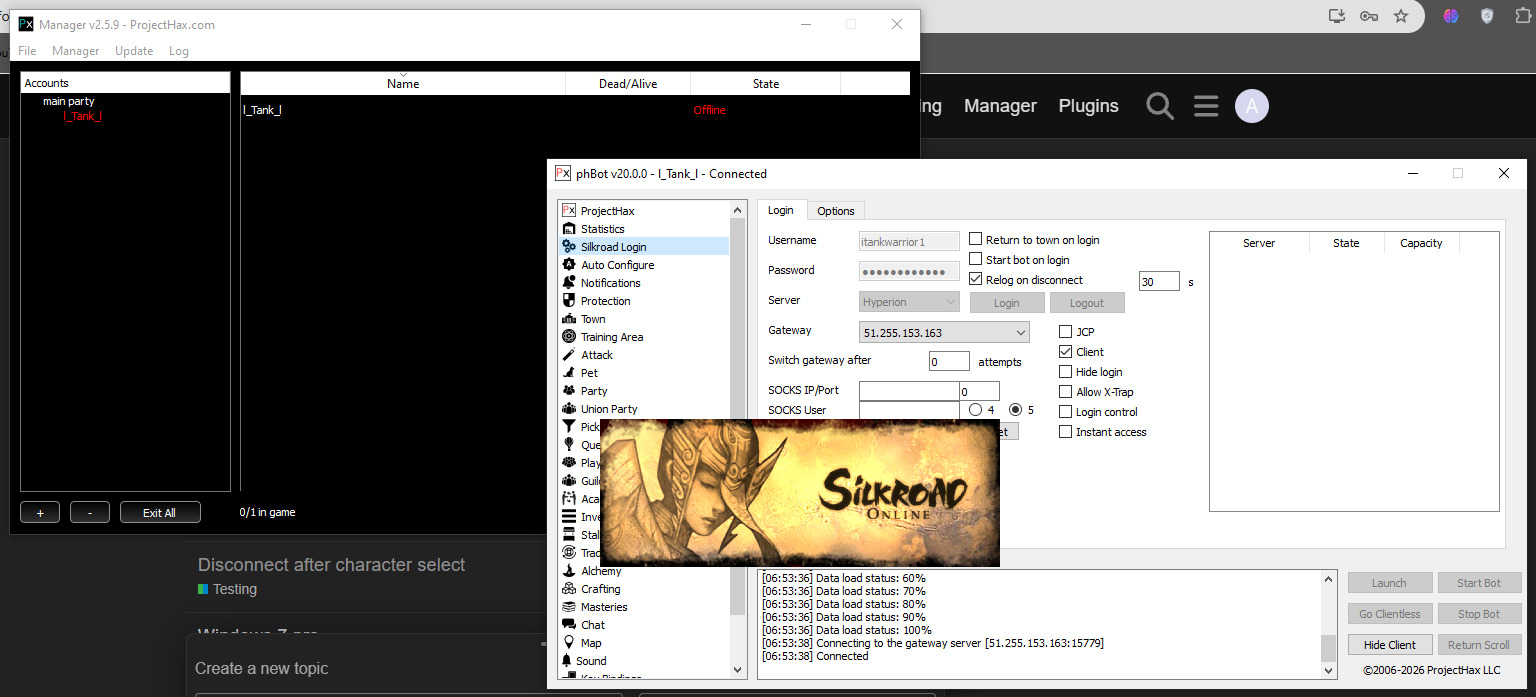Click the Map pin icon
Image resolution: width=1536 pixels, height=697 pixels.
pos(569,643)
